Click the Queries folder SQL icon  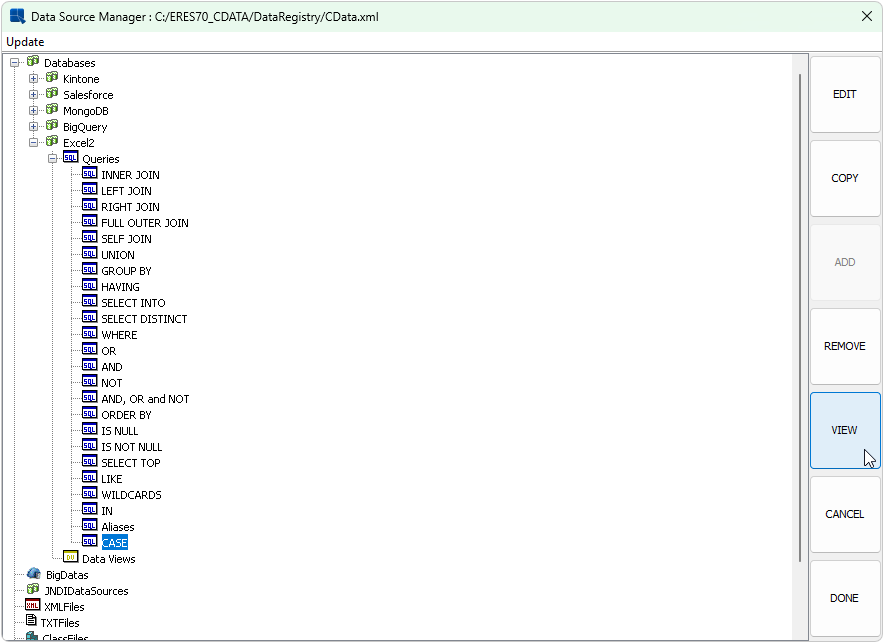(x=71, y=158)
